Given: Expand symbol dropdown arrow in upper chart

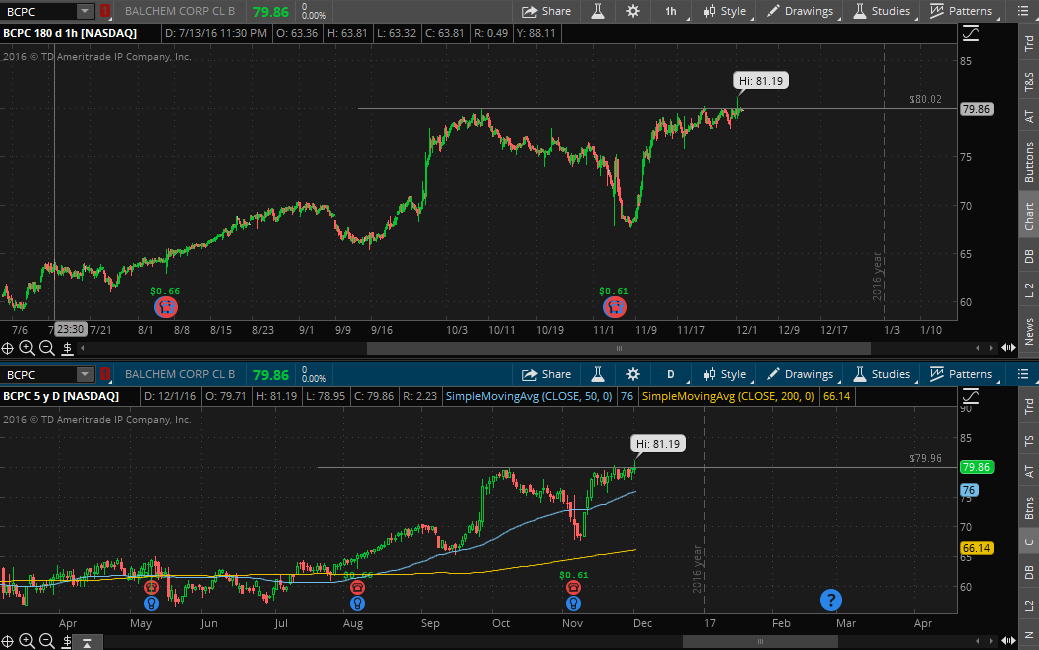Looking at the screenshot, I should click(85, 11).
